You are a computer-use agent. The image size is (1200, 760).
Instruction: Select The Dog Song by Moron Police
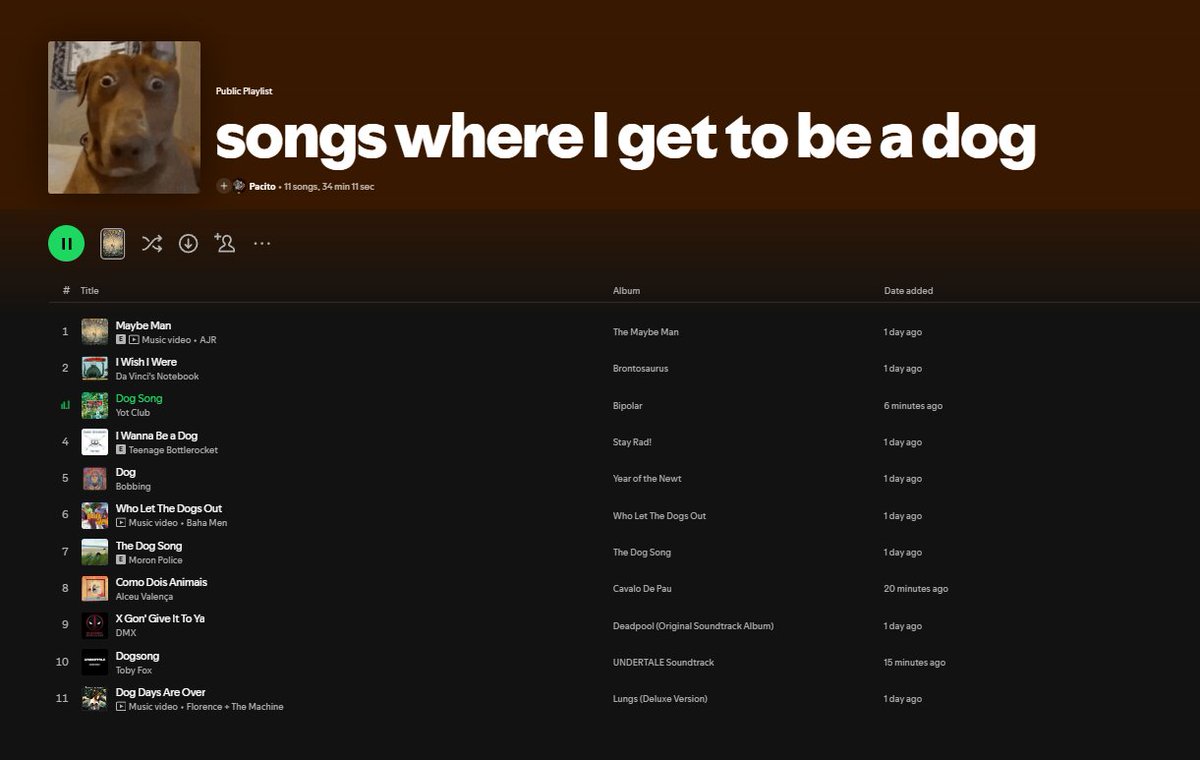coord(149,545)
